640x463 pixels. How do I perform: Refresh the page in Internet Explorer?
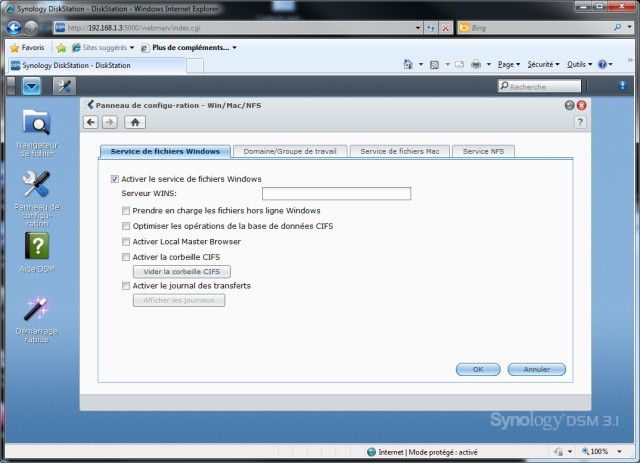(x=431, y=28)
